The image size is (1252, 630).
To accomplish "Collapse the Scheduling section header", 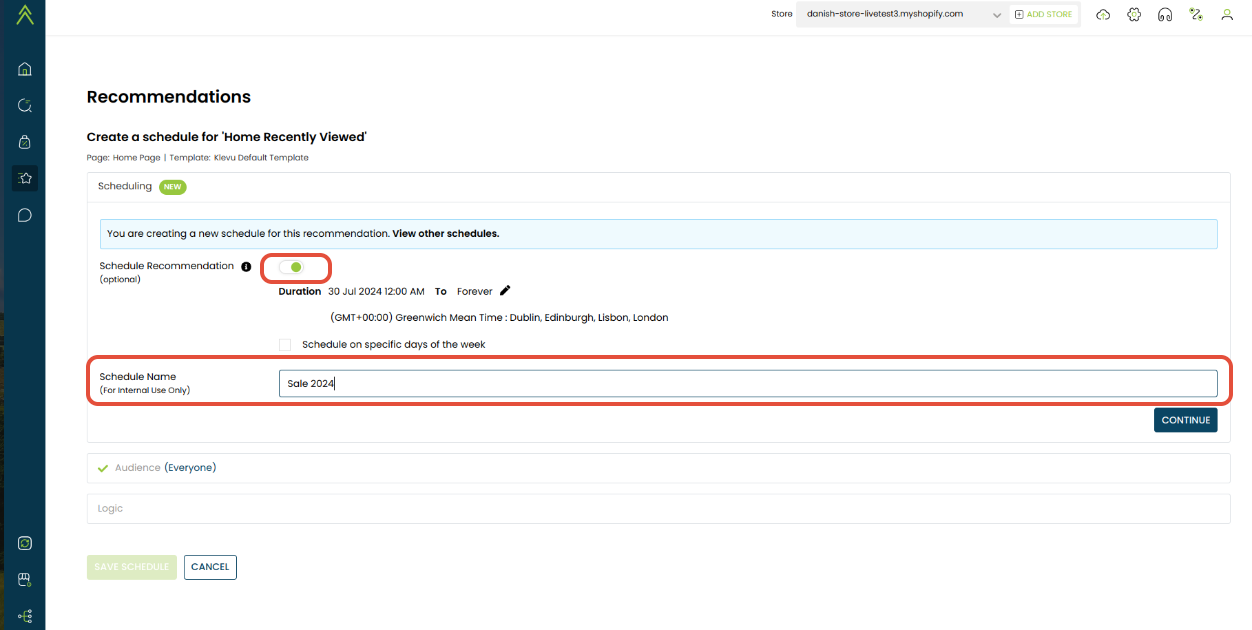I will 125,187.
